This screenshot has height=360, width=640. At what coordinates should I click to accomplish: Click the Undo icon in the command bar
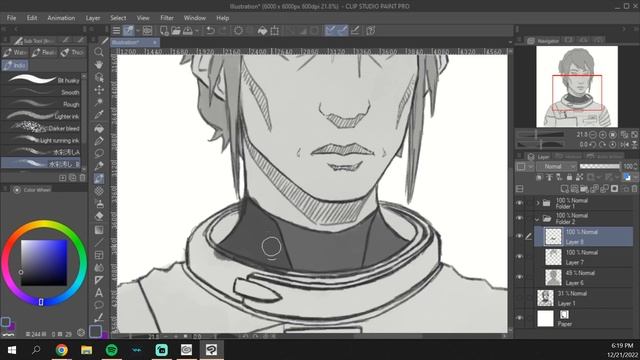(x=210, y=31)
